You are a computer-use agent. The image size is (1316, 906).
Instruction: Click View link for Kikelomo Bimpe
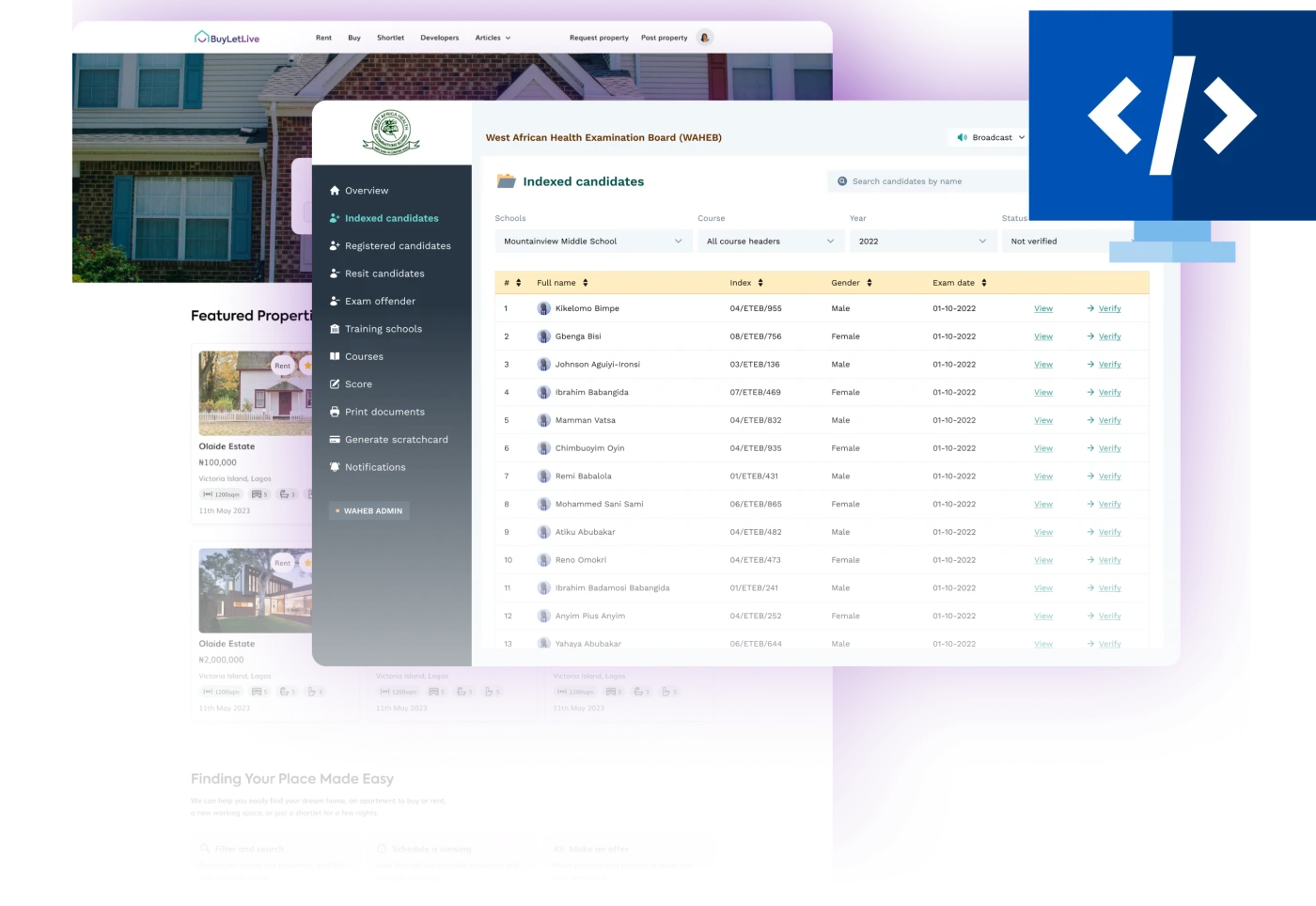(x=1043, y=308)
